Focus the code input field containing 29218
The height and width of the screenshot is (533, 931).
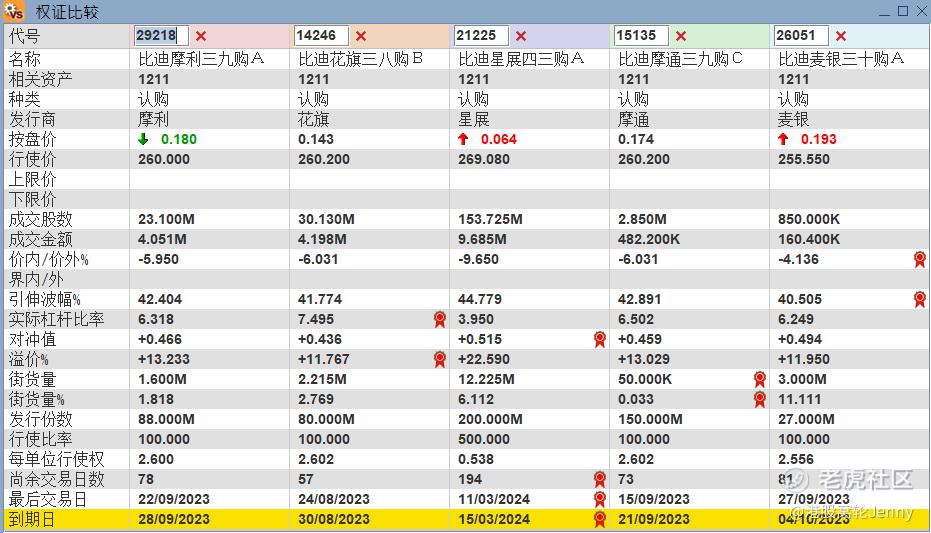click(162, 36)
